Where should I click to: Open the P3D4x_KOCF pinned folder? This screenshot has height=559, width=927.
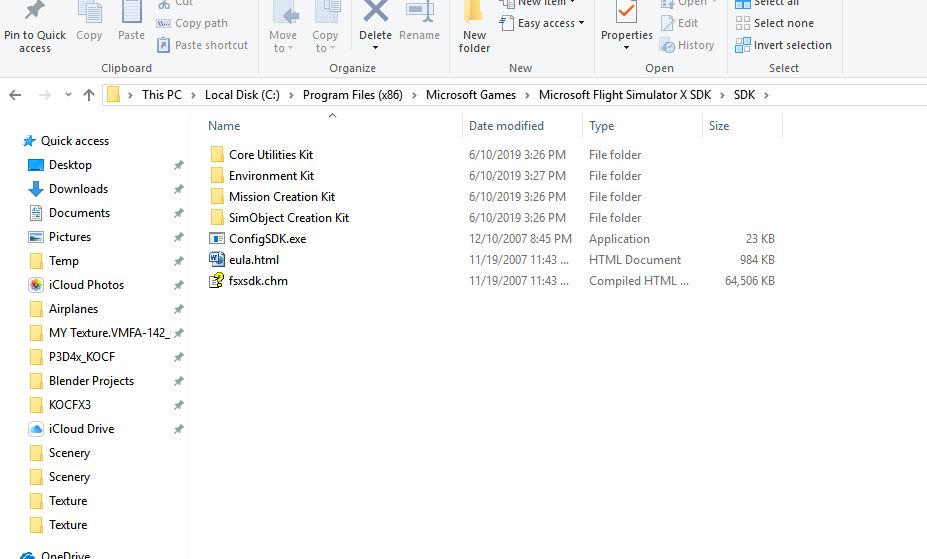pyautogui.click(x=82, y=357)
